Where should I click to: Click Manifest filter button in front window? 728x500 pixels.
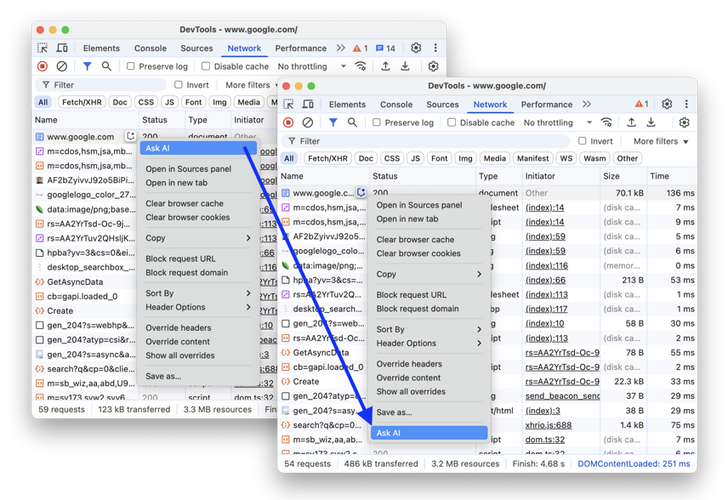pos(533,158)
